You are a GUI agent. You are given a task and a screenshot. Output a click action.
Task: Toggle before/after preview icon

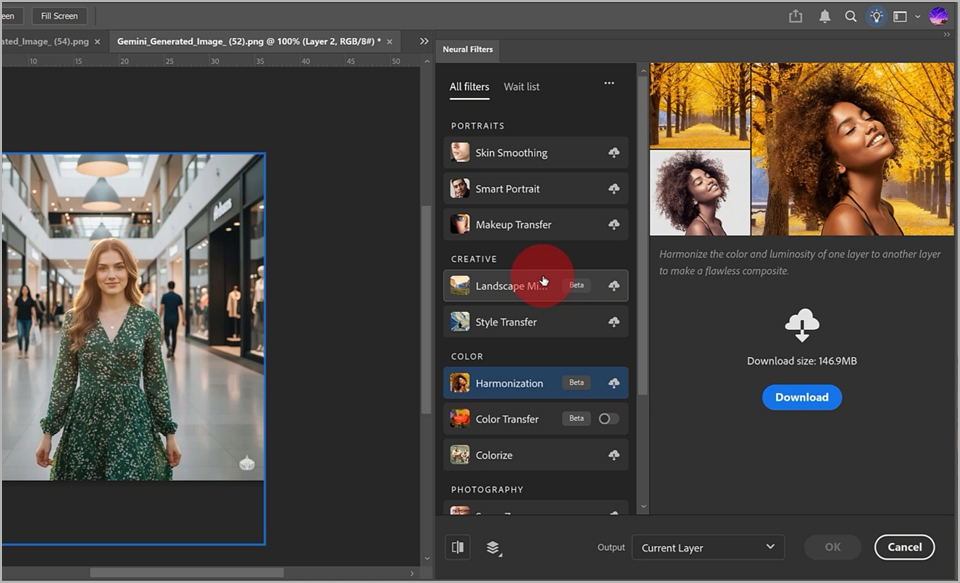point(457,547)
